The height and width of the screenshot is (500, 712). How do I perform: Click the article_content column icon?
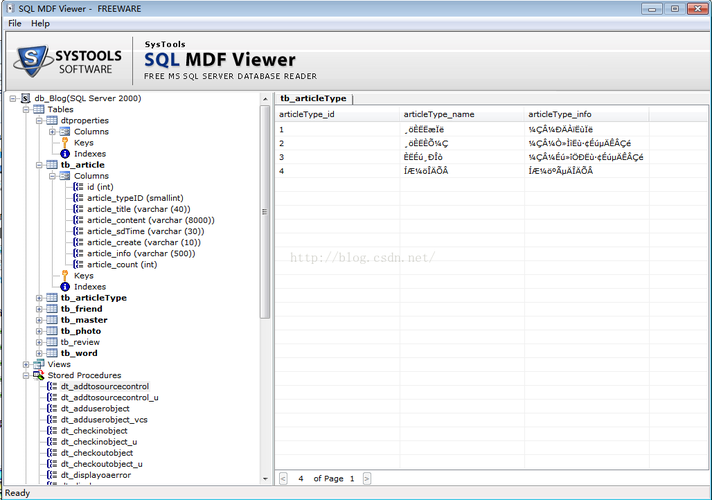click(78, 220)
